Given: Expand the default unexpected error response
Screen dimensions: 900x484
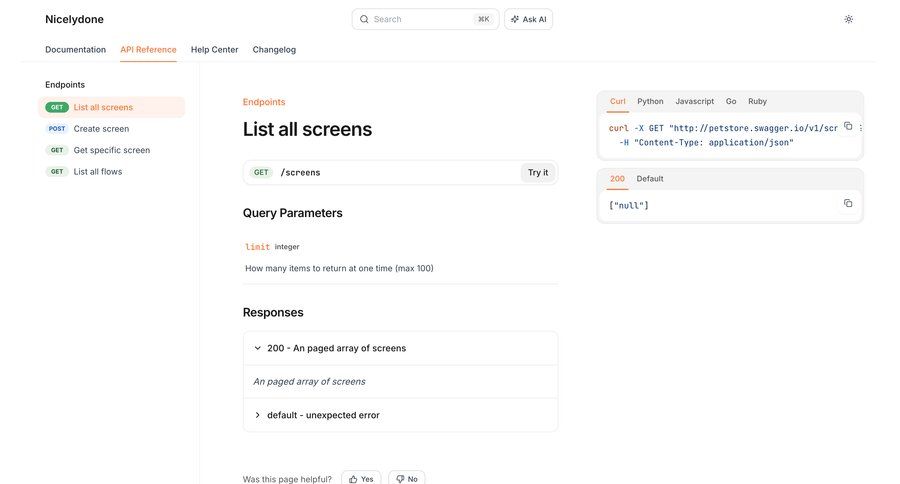Looking at the screenshot, I should 257,415.
